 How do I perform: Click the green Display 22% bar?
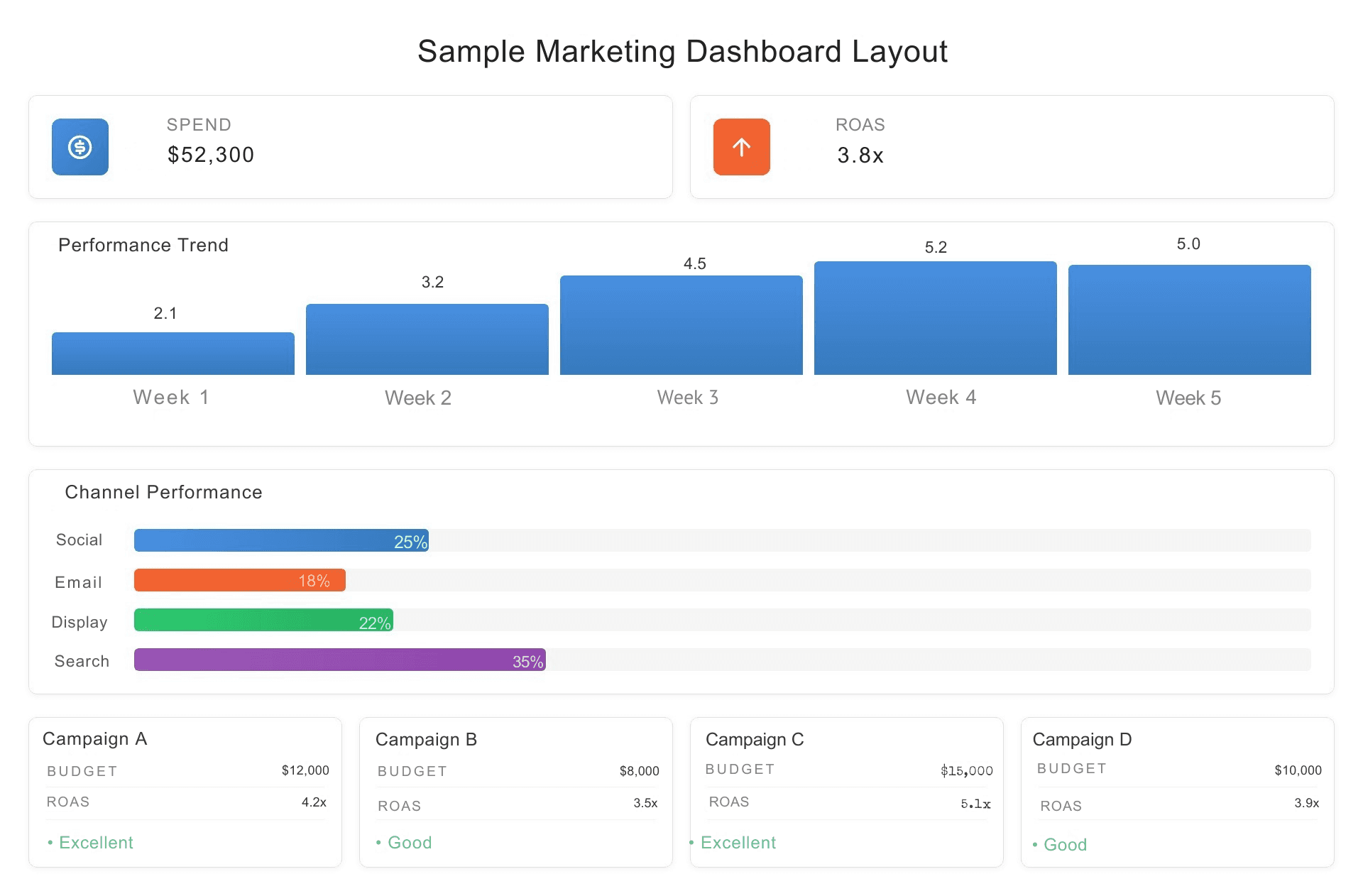coord(263,620)
